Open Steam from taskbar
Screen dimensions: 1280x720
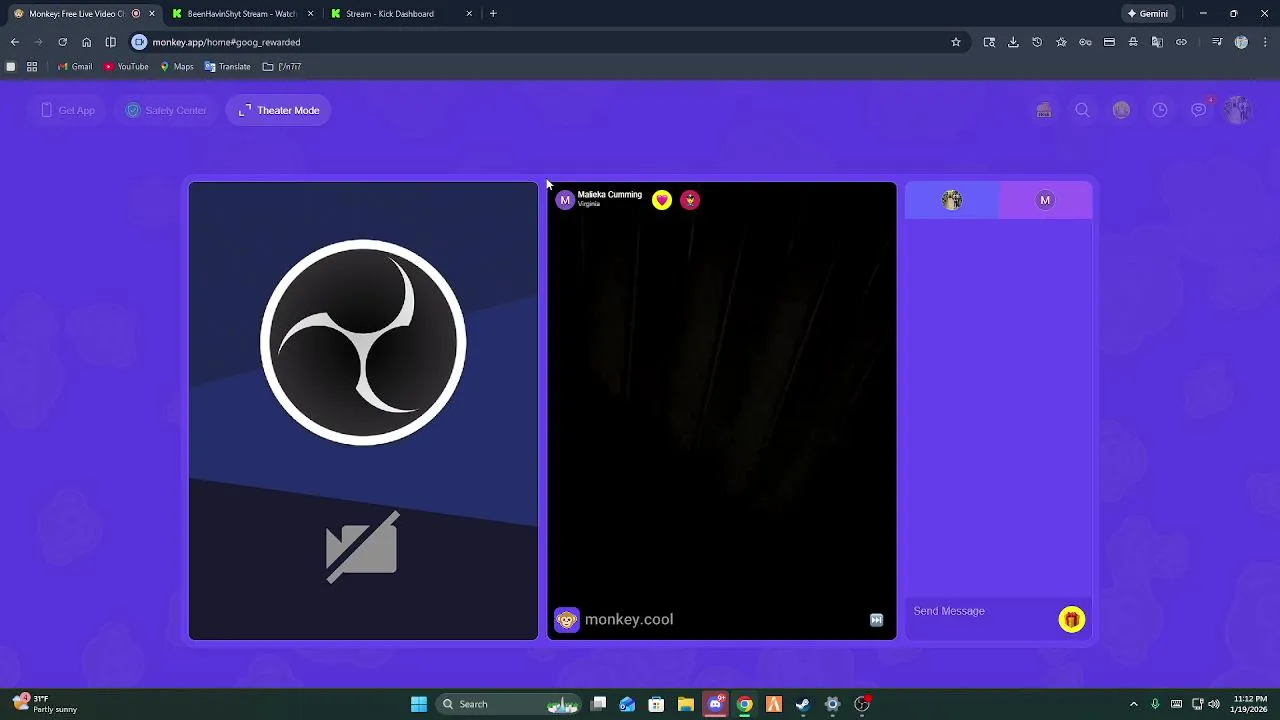(x=803, y=704)
